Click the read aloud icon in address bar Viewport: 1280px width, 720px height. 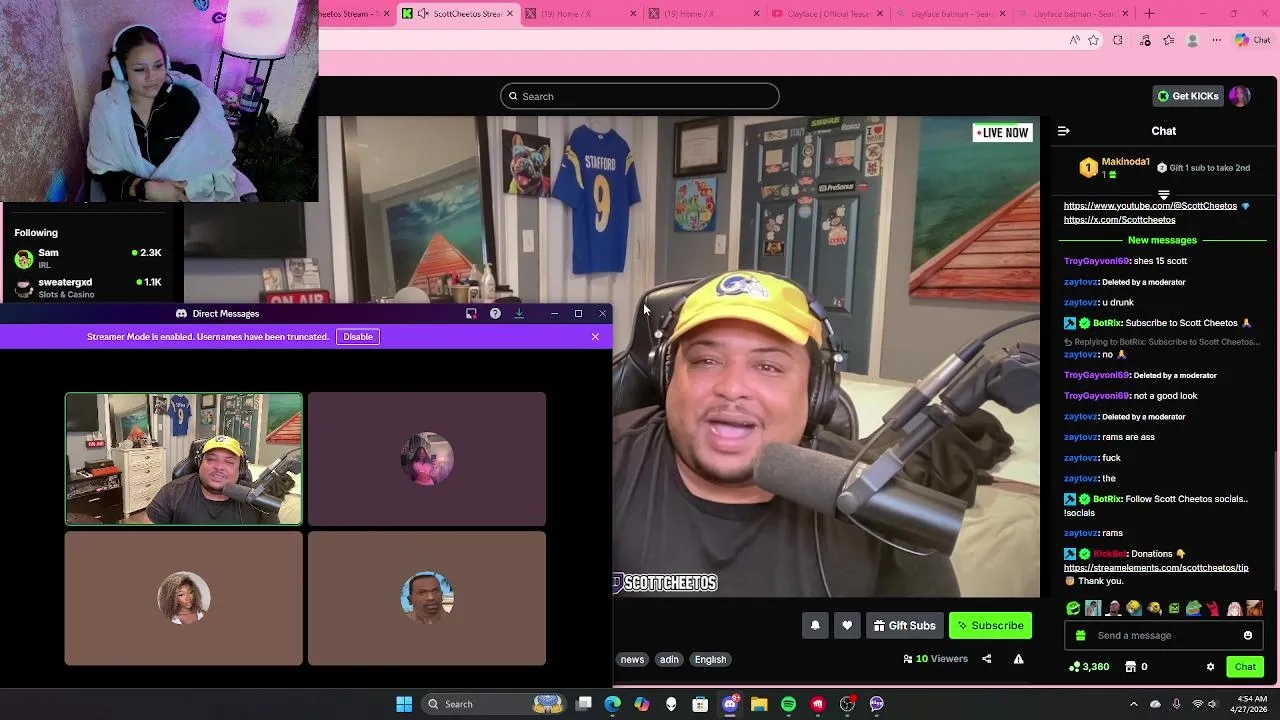[x=1074, y=41]
